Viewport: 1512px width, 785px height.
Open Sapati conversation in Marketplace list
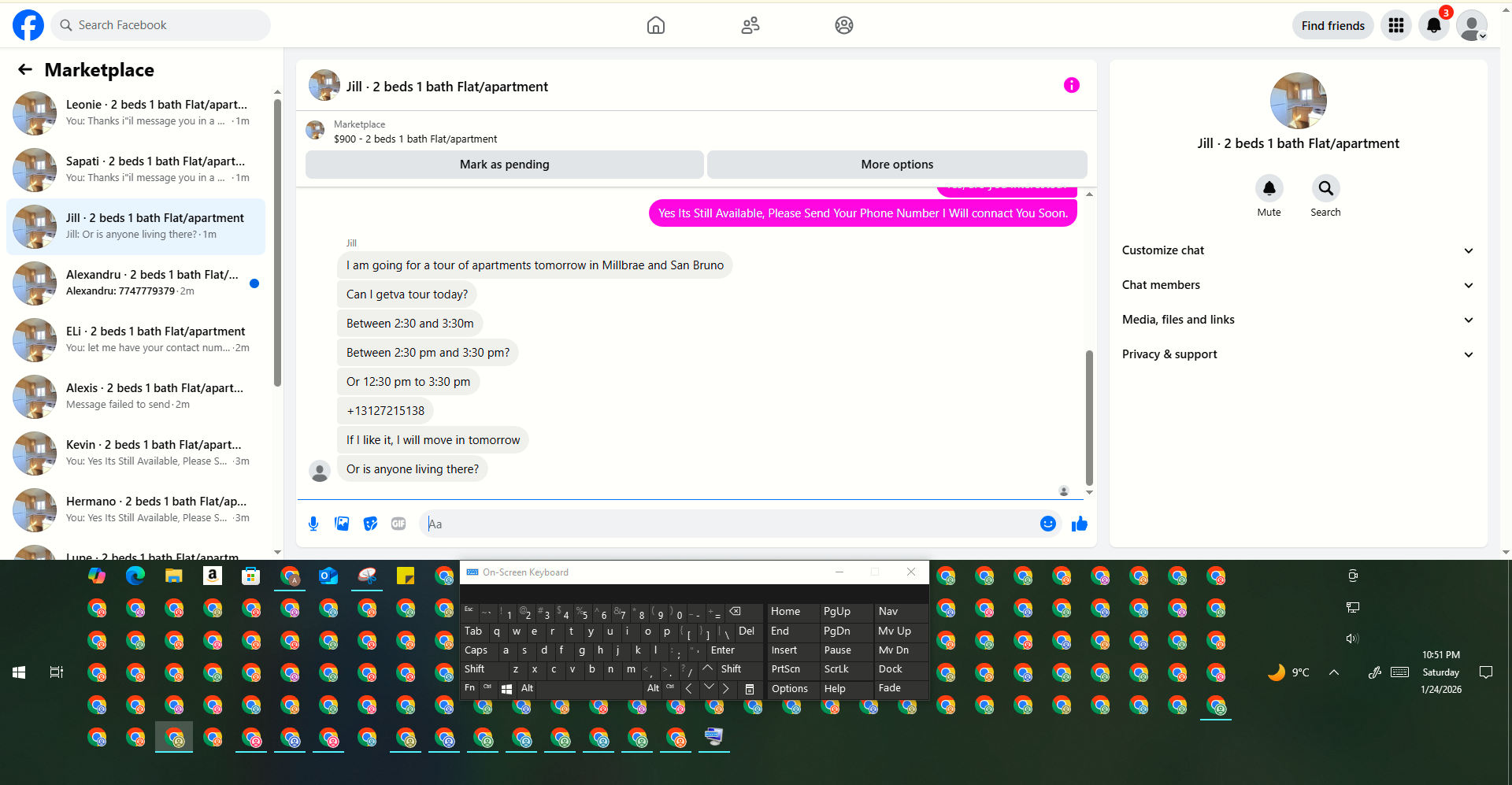pos(135,170)
